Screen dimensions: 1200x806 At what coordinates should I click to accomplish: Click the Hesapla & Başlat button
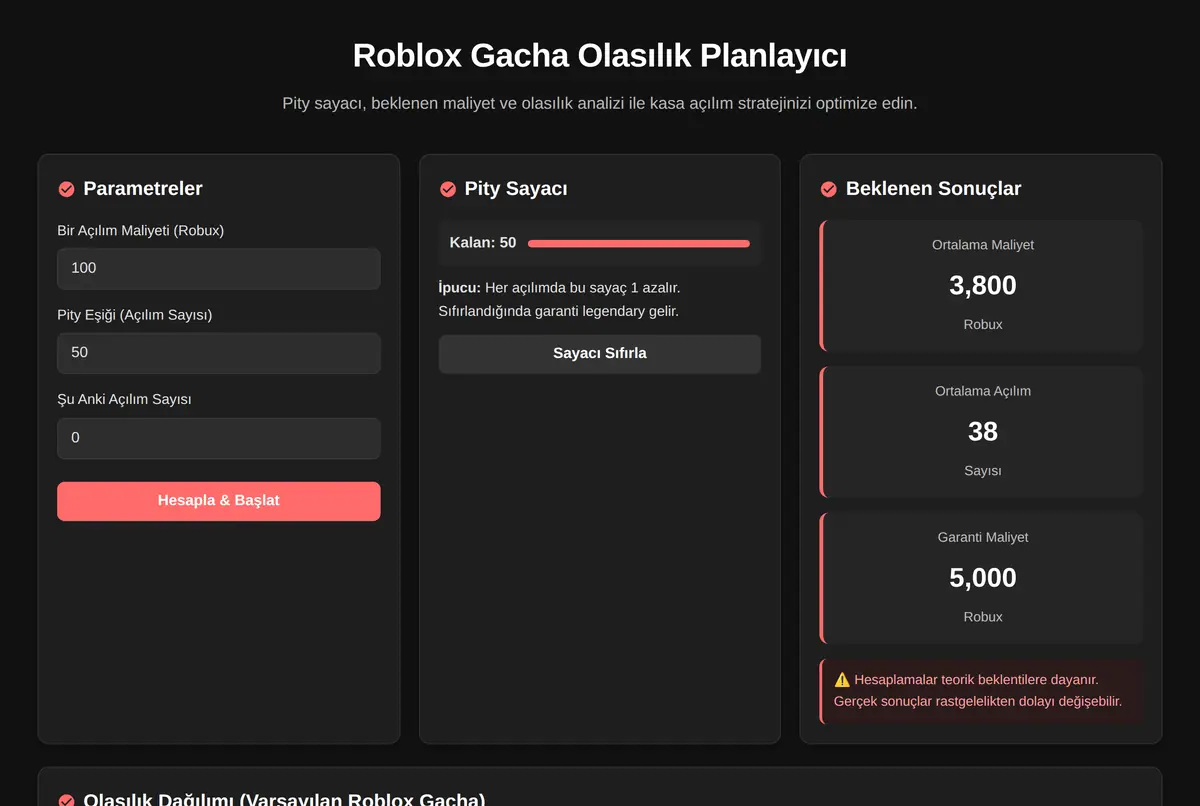(x=219, y=501)
